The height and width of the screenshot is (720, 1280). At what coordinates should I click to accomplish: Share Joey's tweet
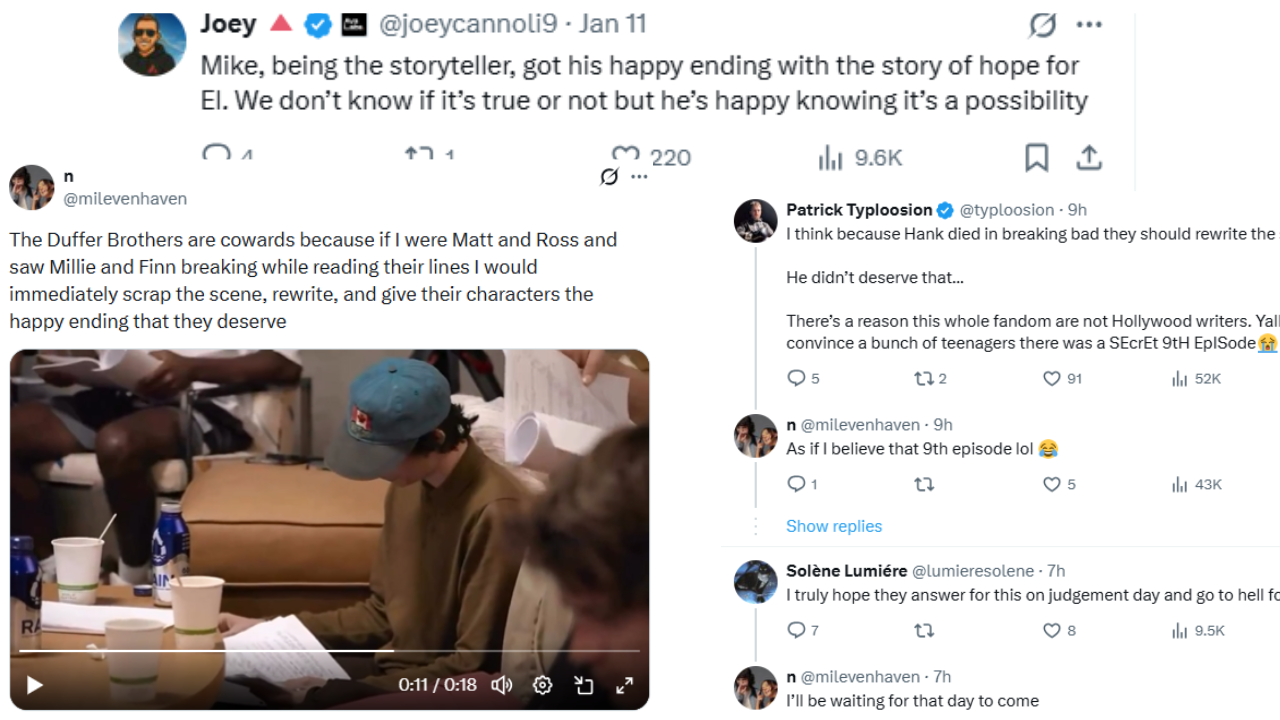(x=1089, y=157)
